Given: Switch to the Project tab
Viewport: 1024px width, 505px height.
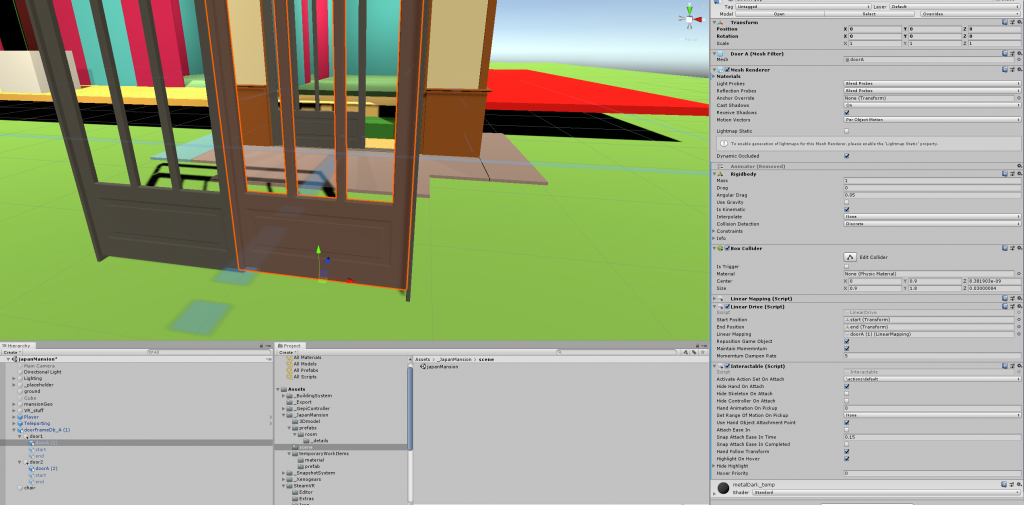Looking at the screenshot, I should coord(292,345).
